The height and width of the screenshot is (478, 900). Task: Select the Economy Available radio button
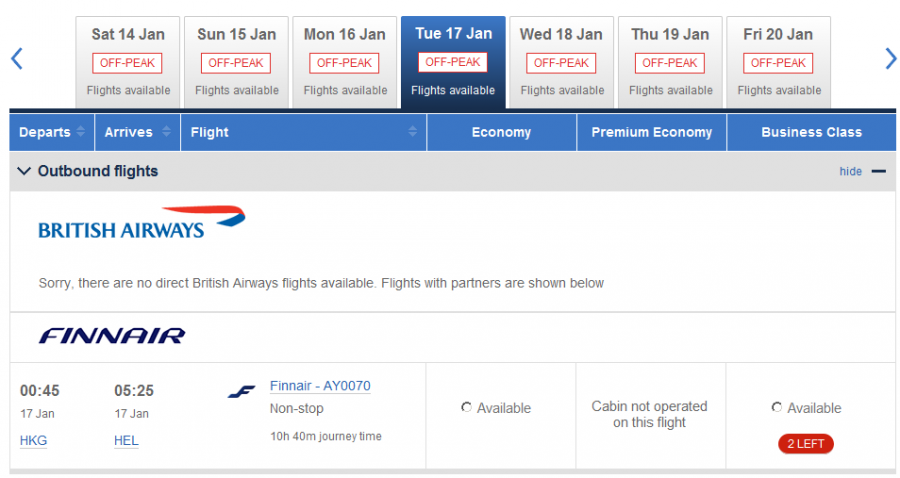click(466, 407)
